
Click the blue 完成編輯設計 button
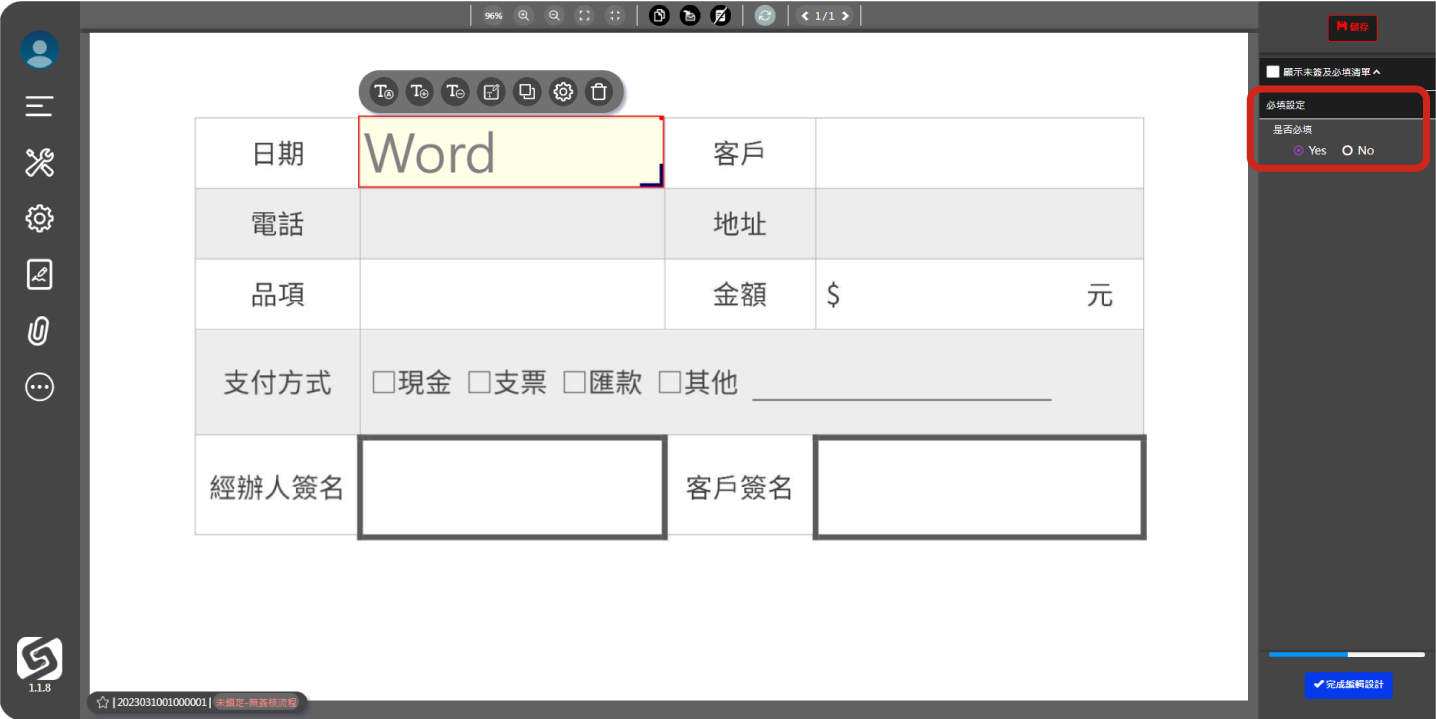pos(1348,685)
